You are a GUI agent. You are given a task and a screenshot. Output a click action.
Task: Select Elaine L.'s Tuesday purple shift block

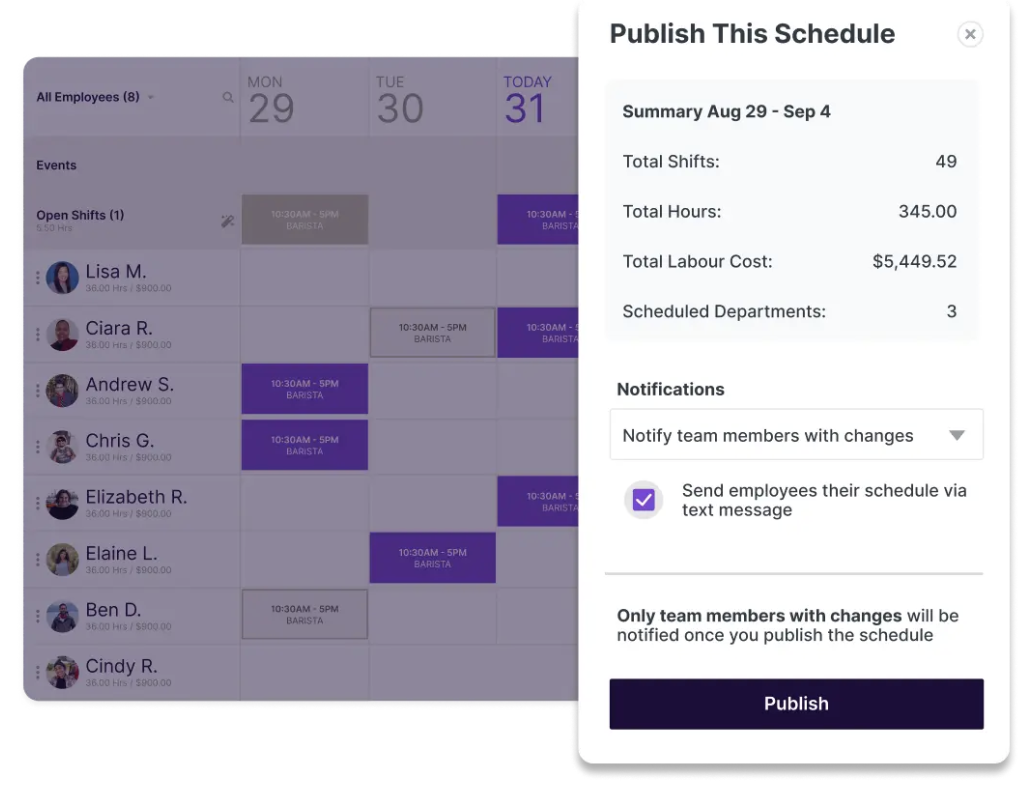(x=432, y=558)
